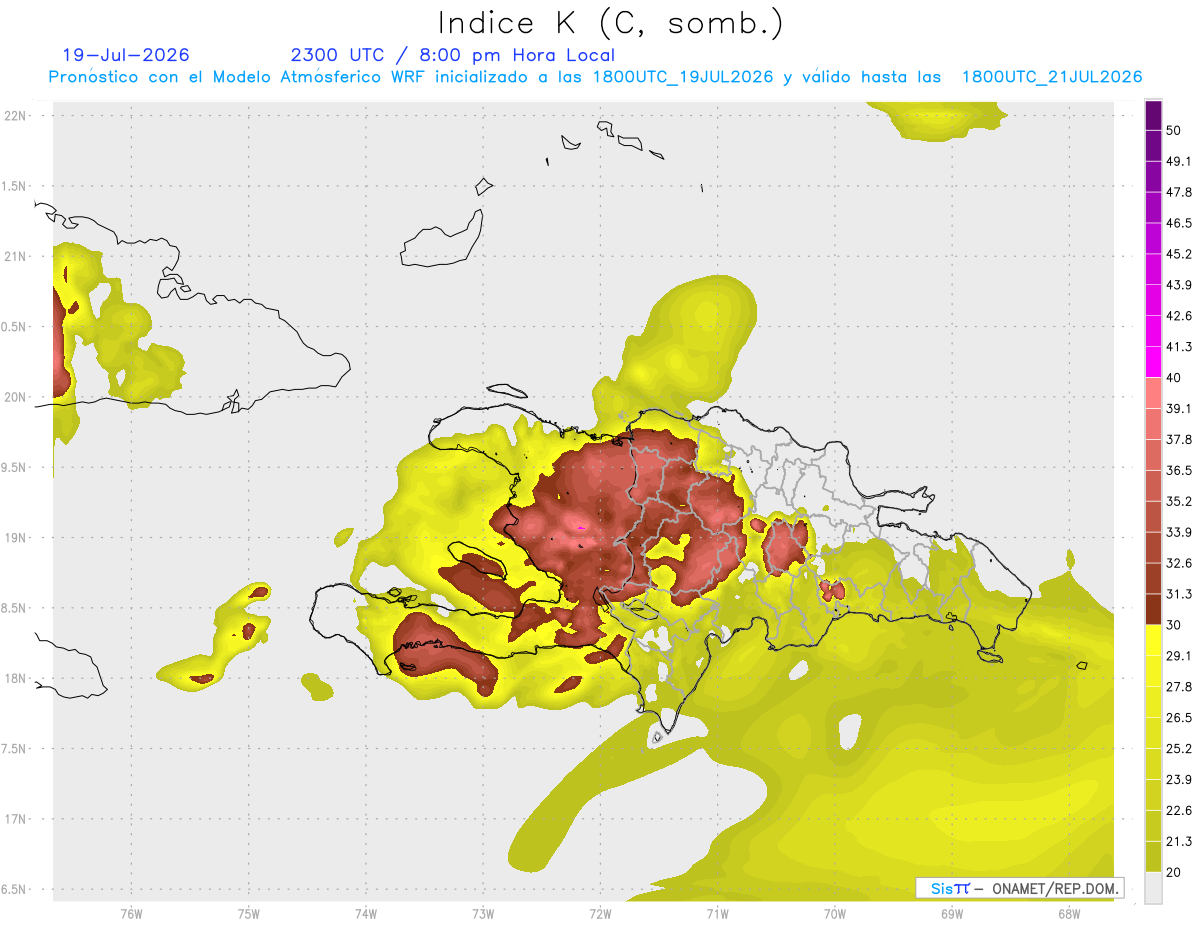Click the 20N latitude label

17,397
